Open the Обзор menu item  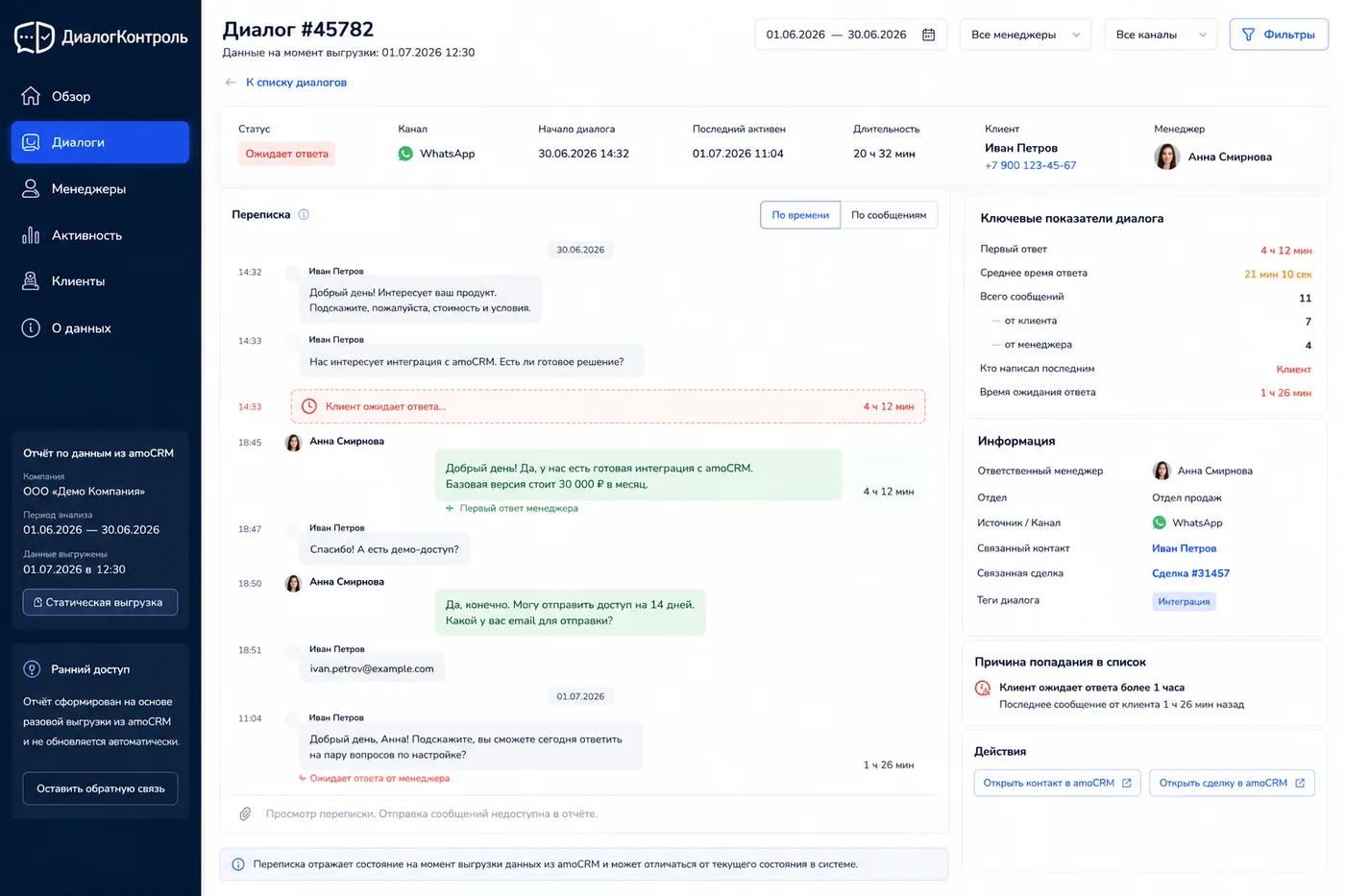tap(100, 96)
